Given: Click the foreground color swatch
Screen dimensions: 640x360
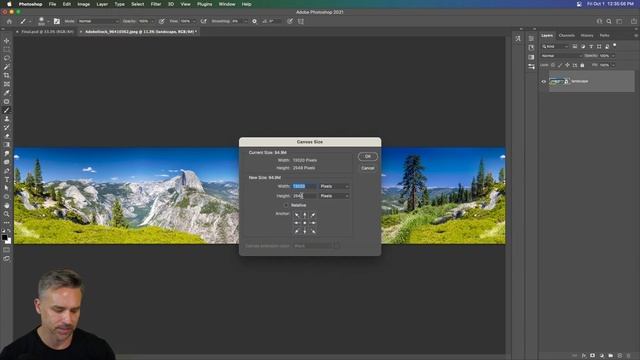Looking at the screenshot, I should [x=4, y=237].
